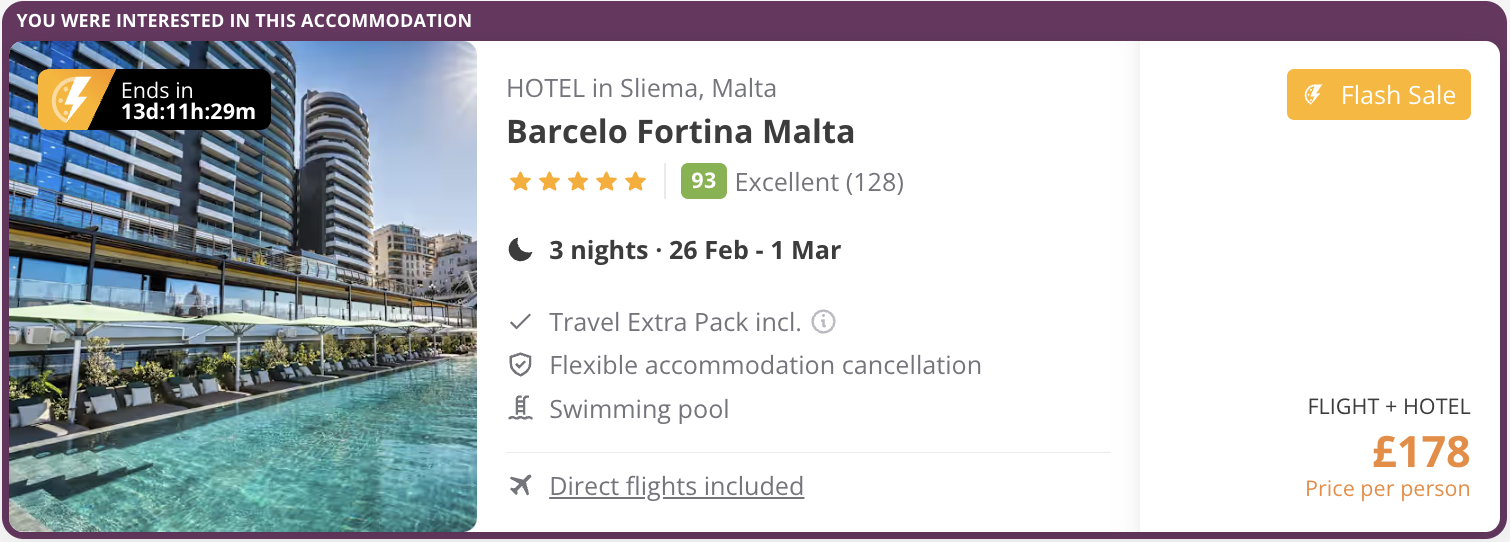Viewport: 1510px width, 542px height.
Task: Open the Travel Extra Pack info icon
Action: click(824, 322)
